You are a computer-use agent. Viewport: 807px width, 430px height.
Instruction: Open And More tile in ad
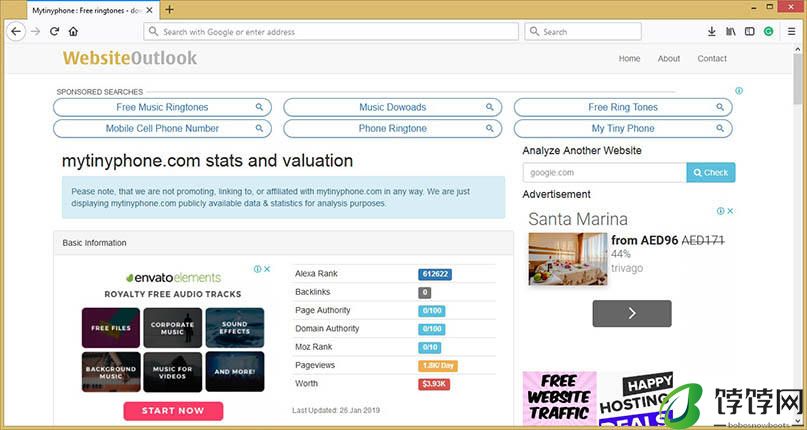235,372
